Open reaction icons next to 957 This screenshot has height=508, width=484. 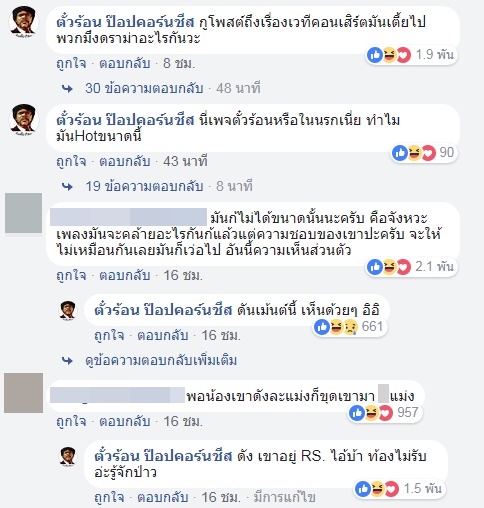tap(385, 413)
